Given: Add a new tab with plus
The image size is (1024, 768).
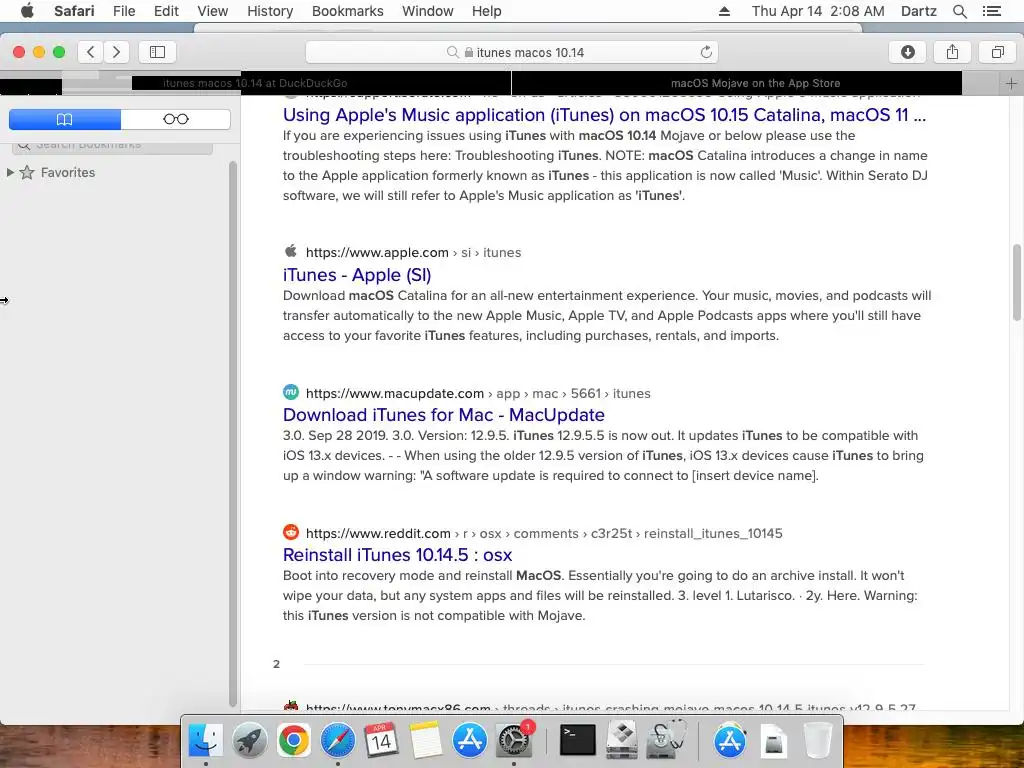Looking at the screenshot, I should coord(1011,84).
